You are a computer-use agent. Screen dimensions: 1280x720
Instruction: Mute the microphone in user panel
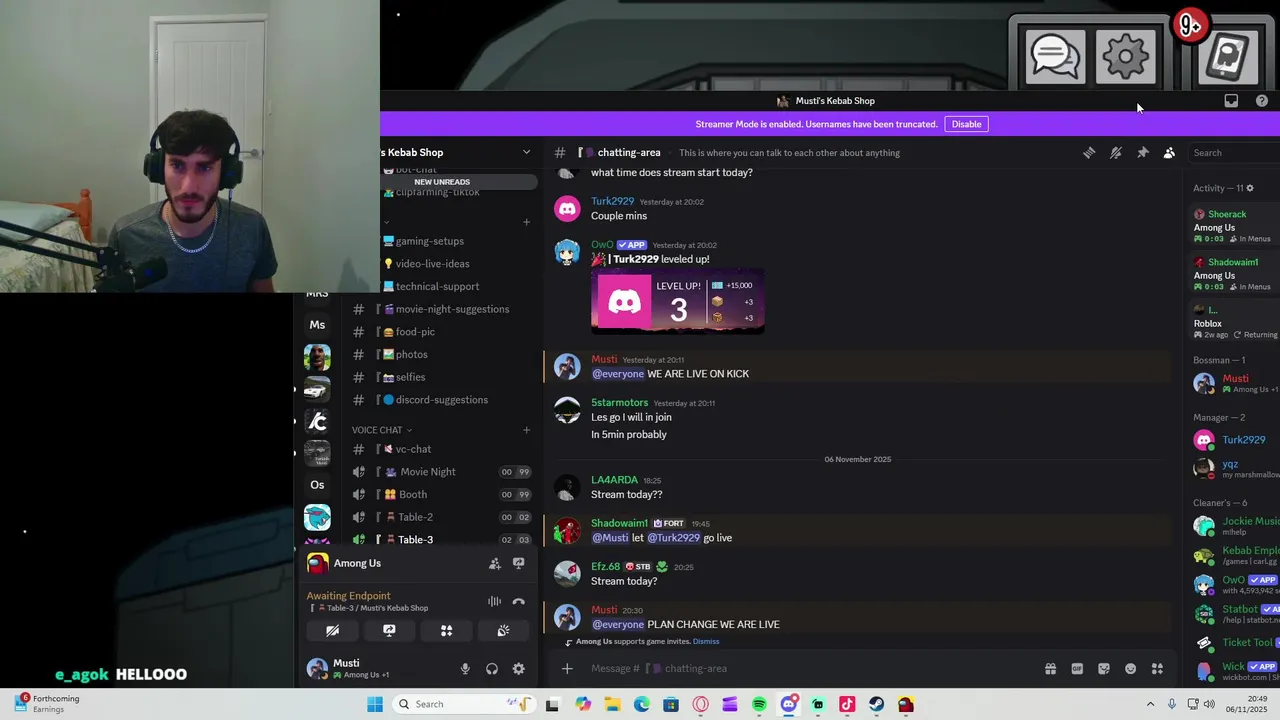[x=465, y=669]
